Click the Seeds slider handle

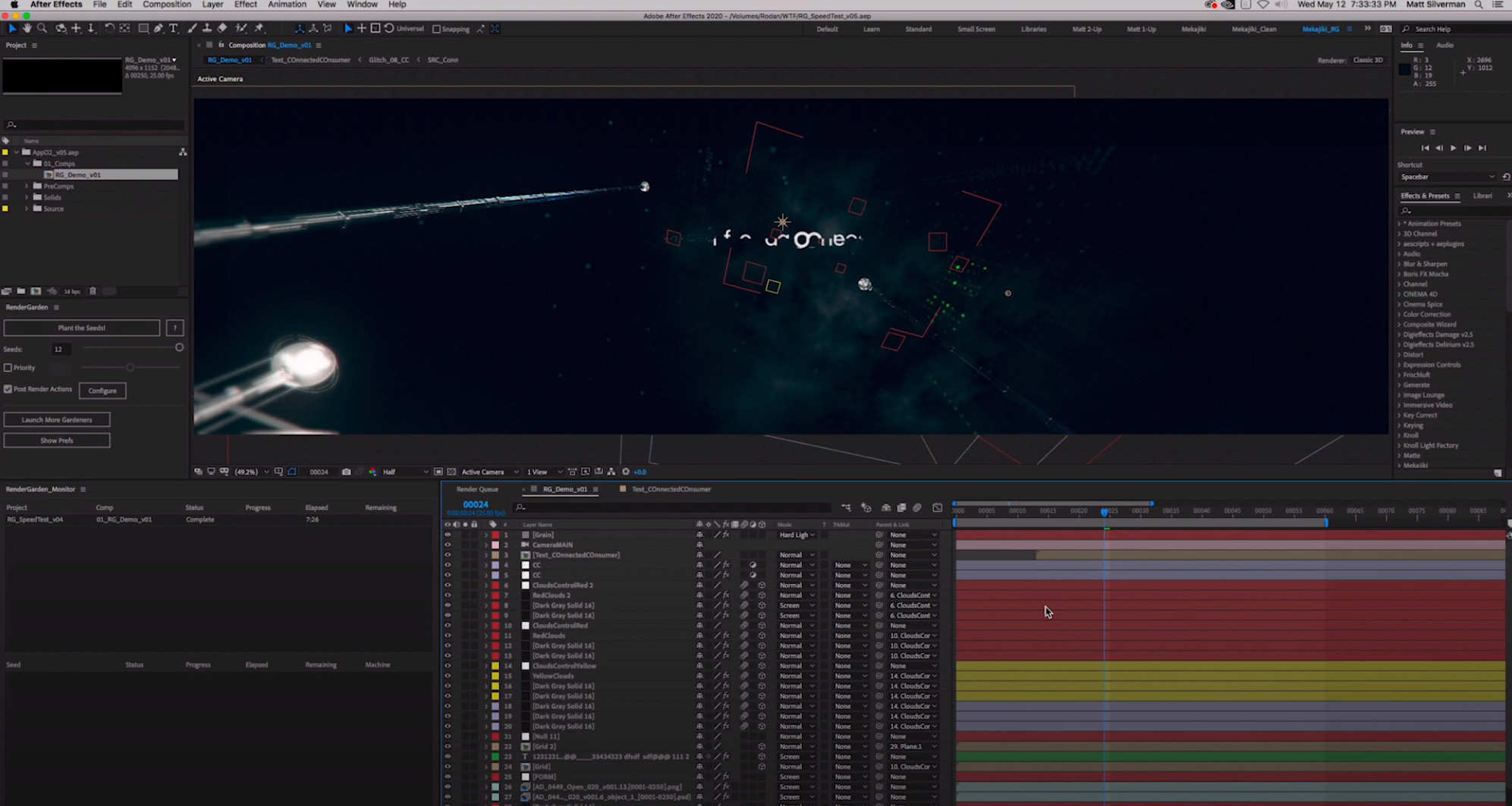[x=179, y=347]
